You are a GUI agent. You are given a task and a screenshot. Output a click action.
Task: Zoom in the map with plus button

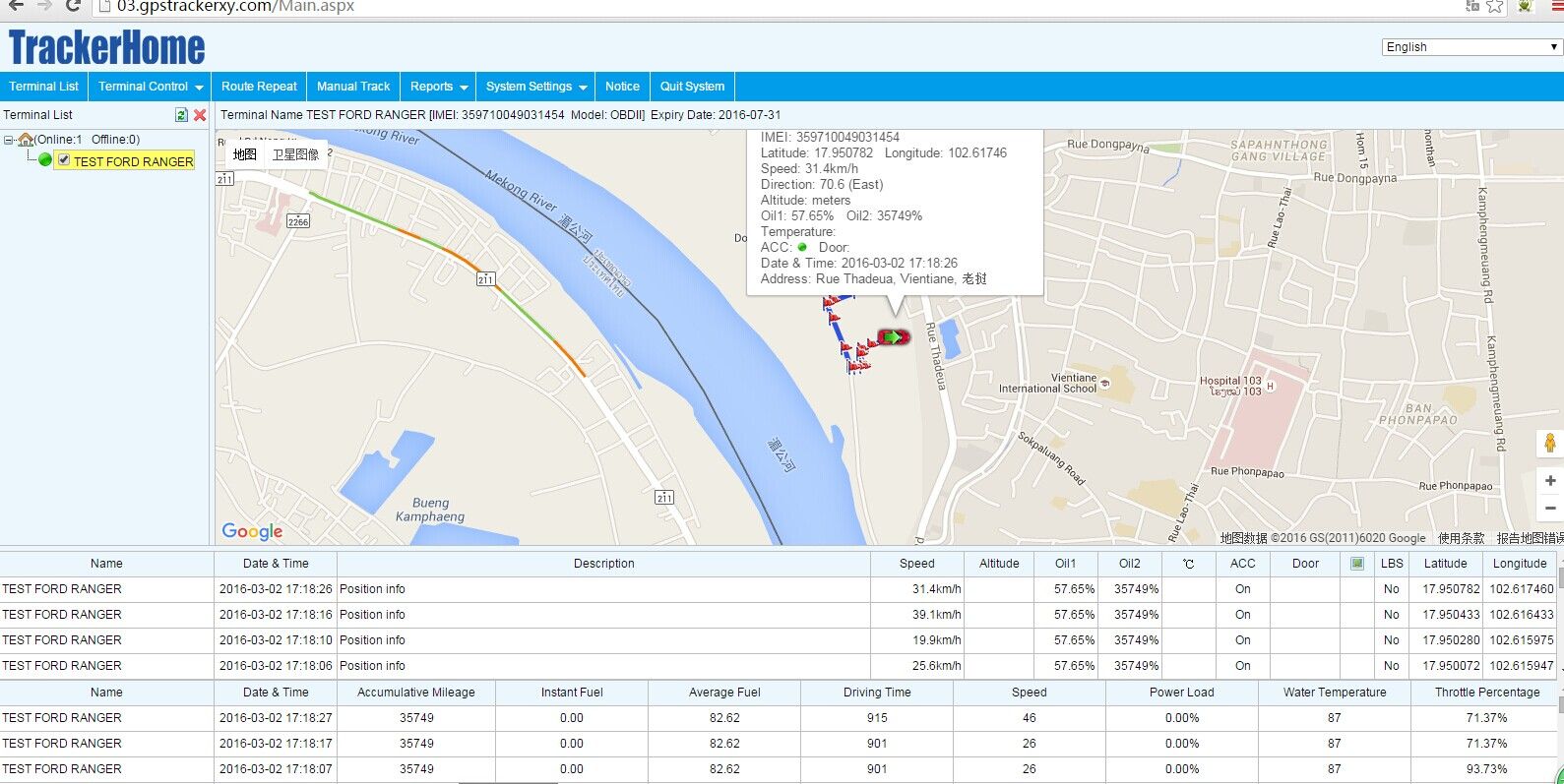(1549, 481)
